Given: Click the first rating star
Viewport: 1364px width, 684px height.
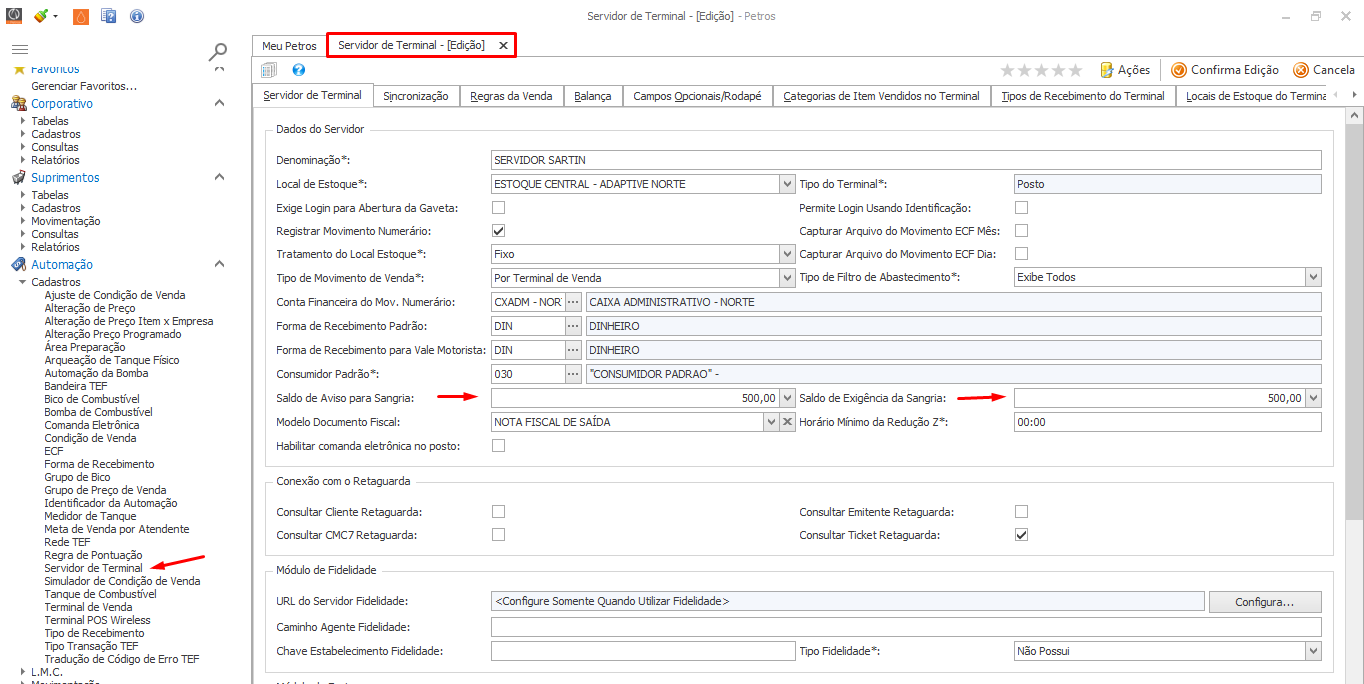Looking at the screenshot, I should tap(1008, 70).
